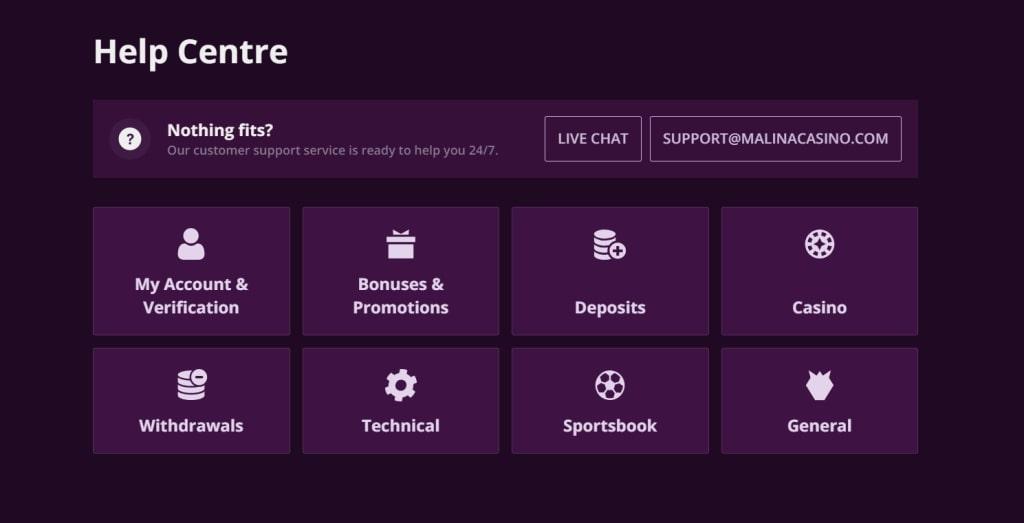Click the gift box Bonuses icon
This screenshot has height=523, width=1024.
pos(400,244)
